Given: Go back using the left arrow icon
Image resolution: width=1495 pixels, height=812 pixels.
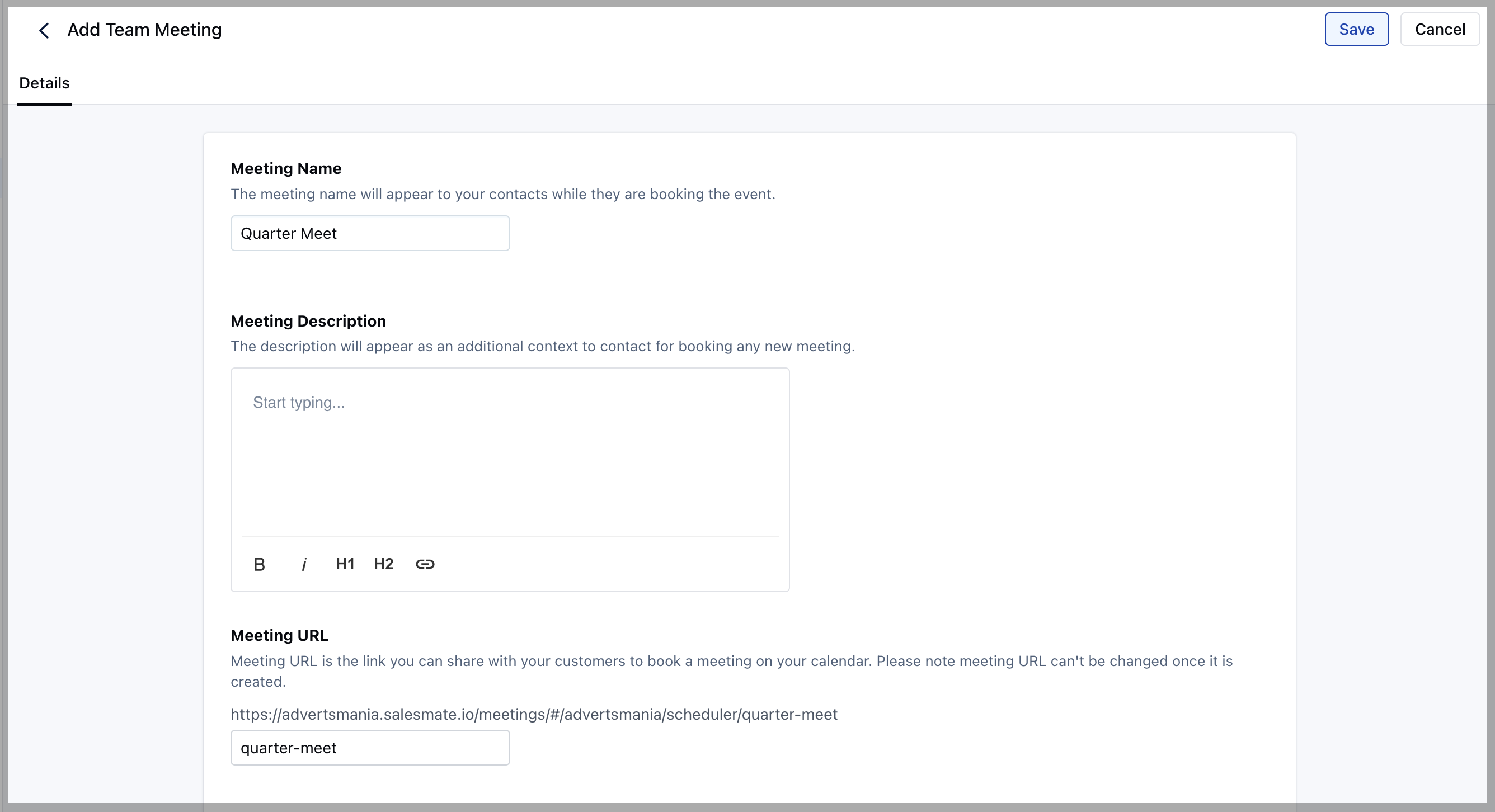Looking at the screenshot, I should 44,30.
